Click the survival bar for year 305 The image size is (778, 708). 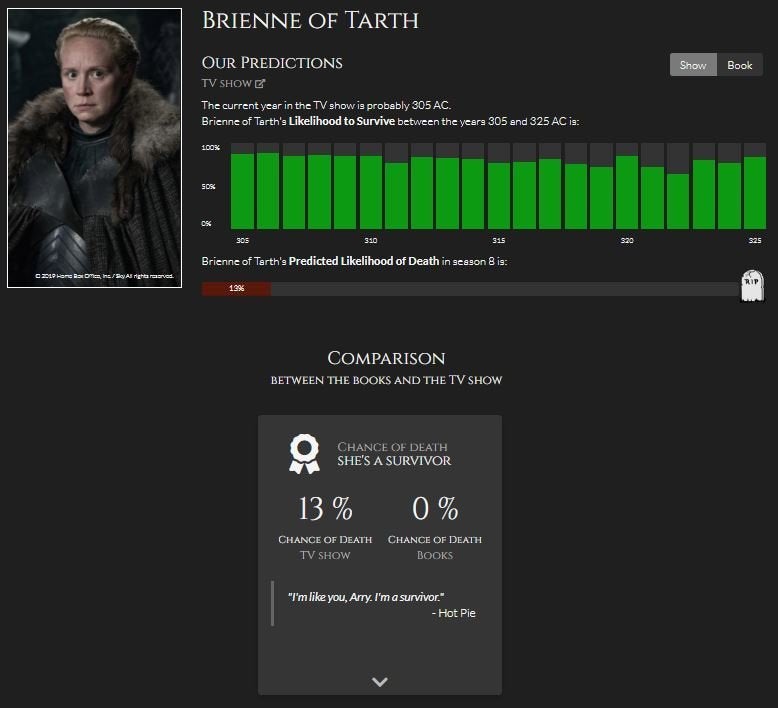pos(243,191)
